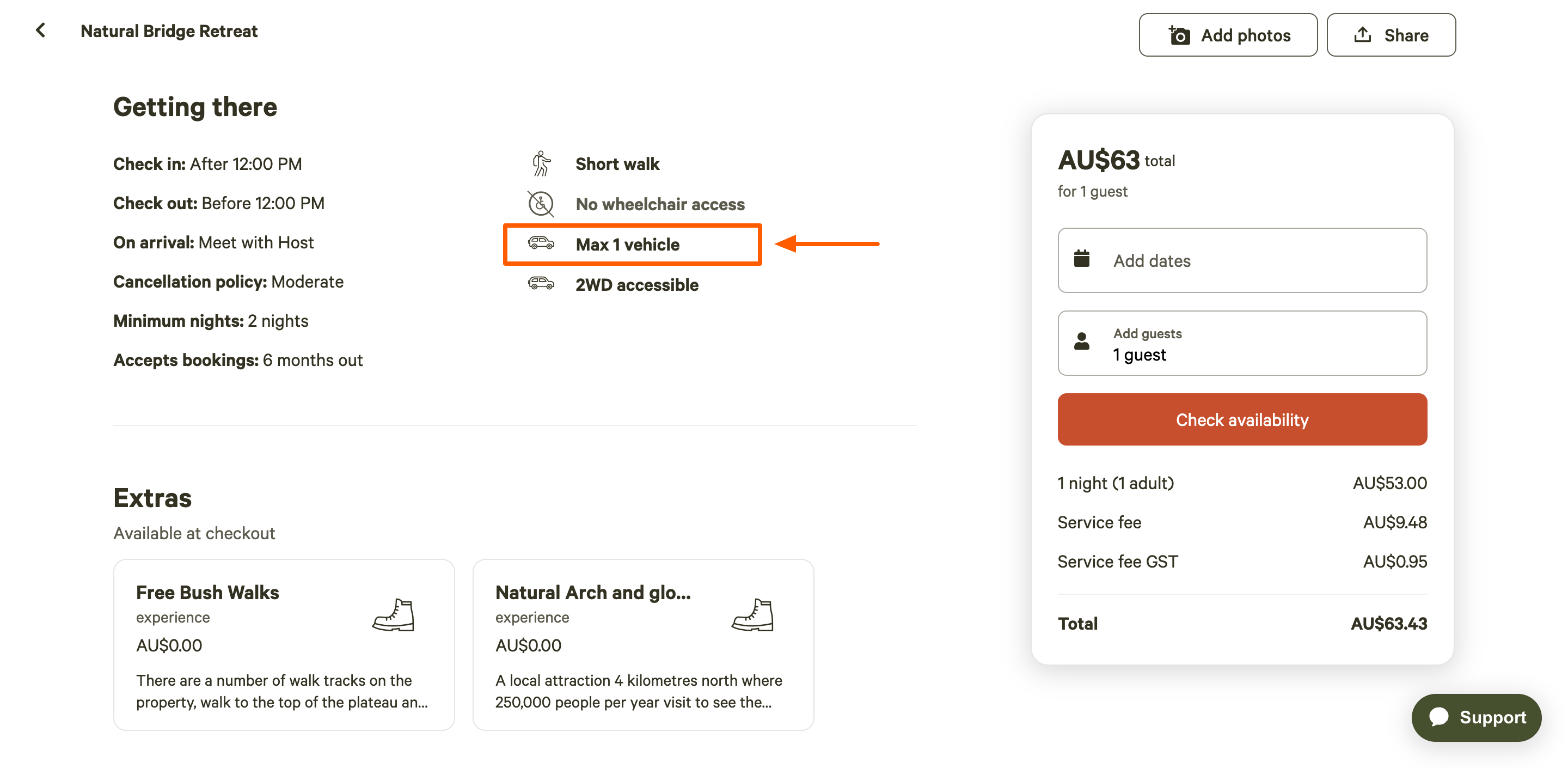Select the Free Bush Walks extra card
1568x768 pixels.
tap(284, 645)
